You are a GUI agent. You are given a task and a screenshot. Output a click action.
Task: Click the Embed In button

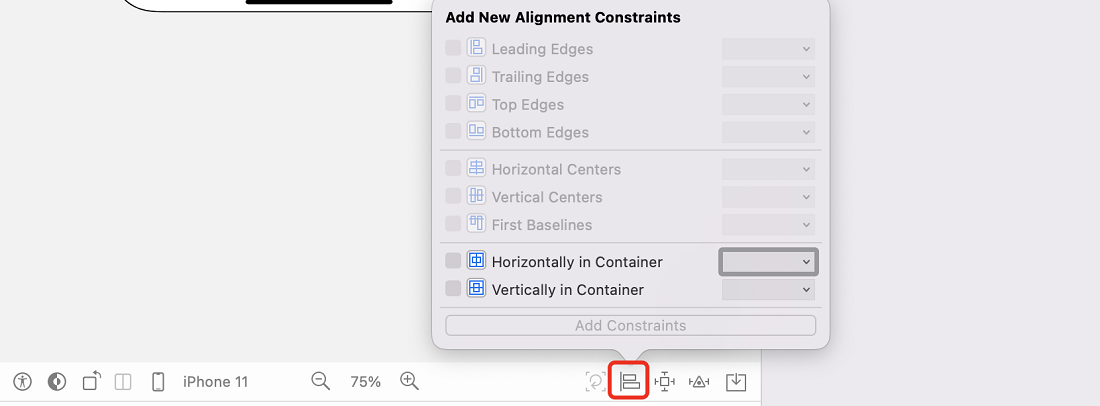coord(735,381)
